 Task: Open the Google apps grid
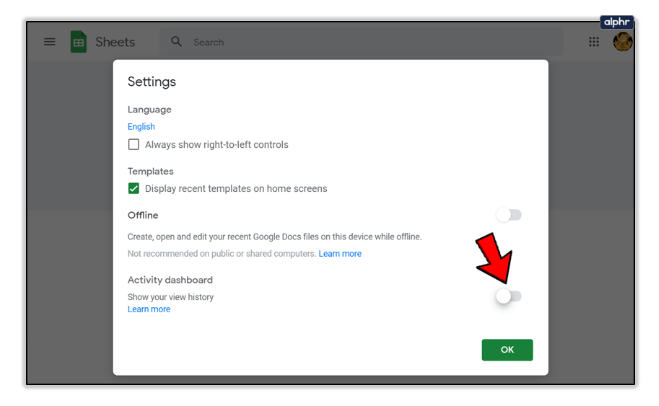593,42
